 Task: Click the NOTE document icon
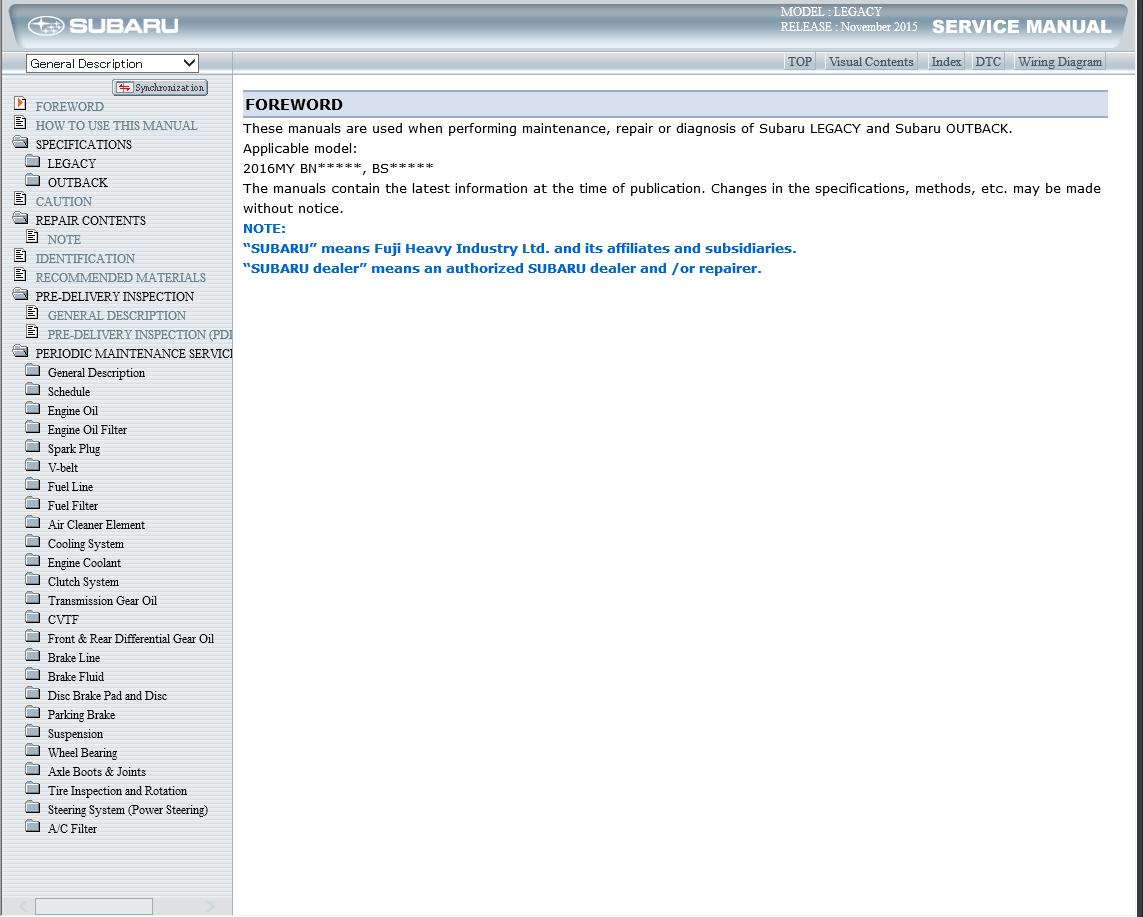[x=32, y=236]
